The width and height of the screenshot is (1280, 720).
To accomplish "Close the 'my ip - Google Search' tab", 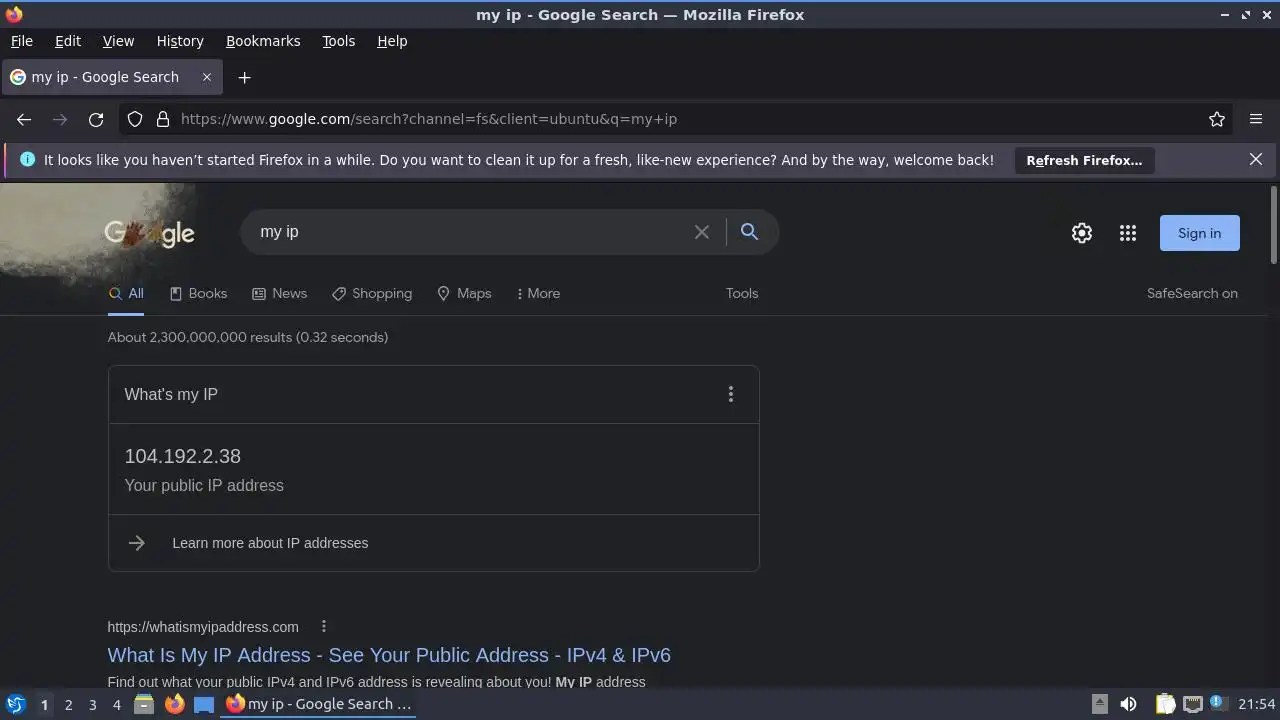I will tap(207, 77).
